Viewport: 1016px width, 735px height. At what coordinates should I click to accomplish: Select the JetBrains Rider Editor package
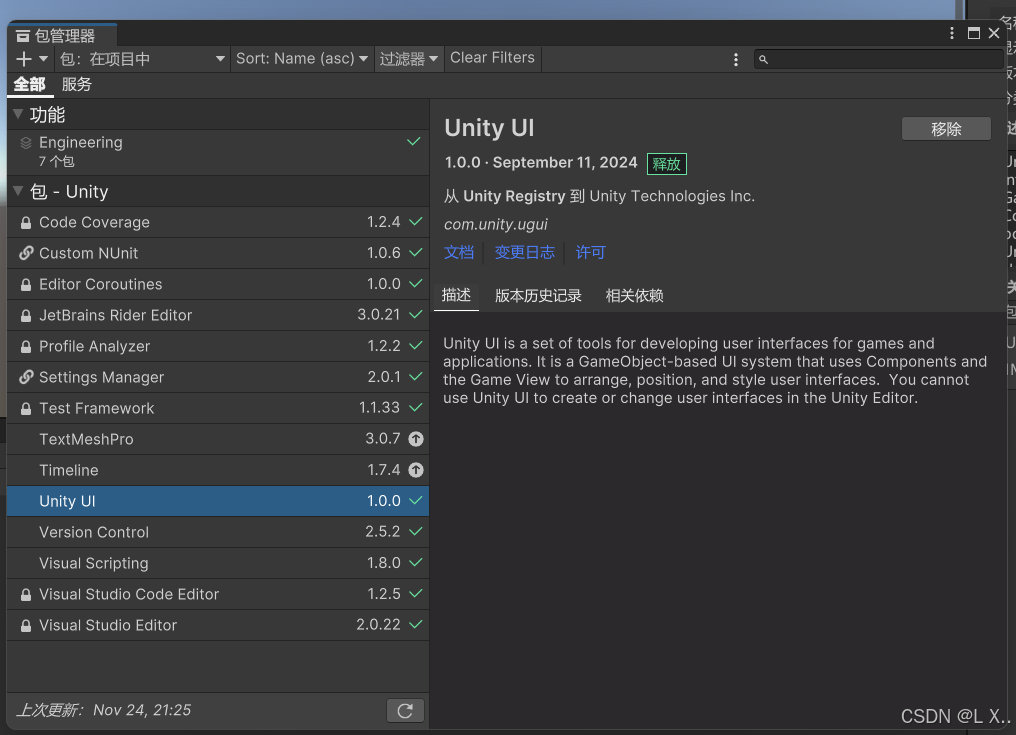(x=218, y=316)
